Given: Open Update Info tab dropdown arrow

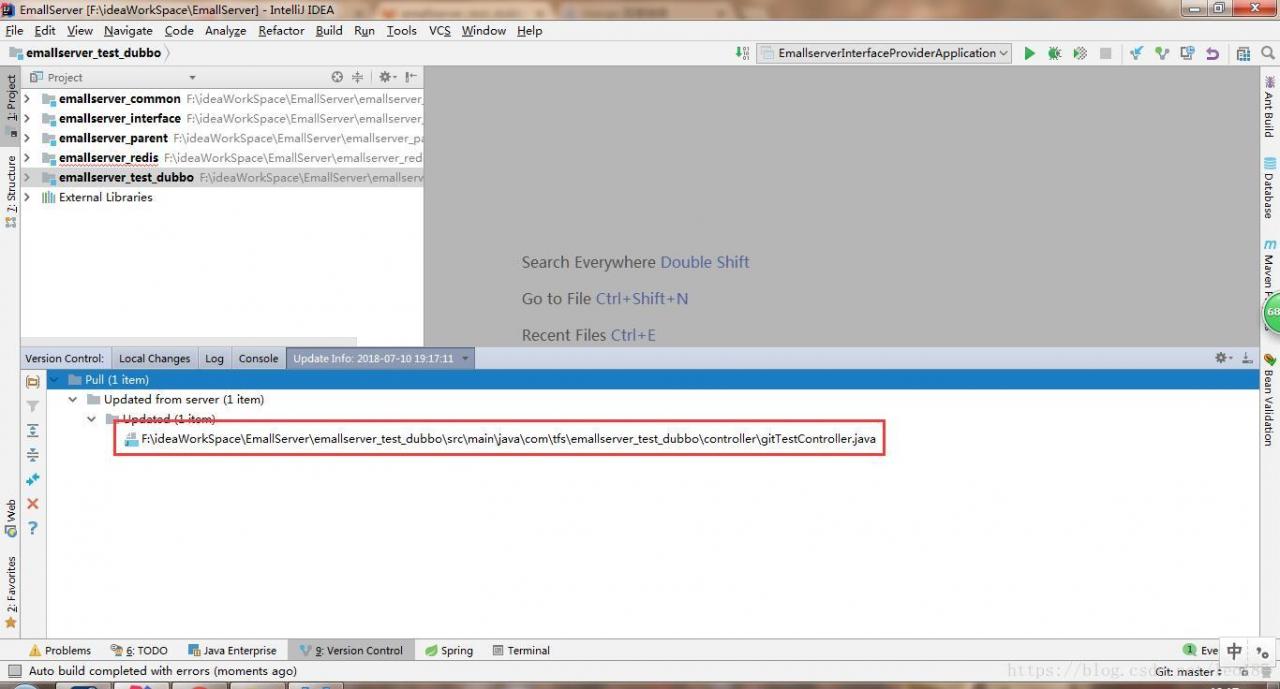Looking at the screenshot, I should point(465,358).
